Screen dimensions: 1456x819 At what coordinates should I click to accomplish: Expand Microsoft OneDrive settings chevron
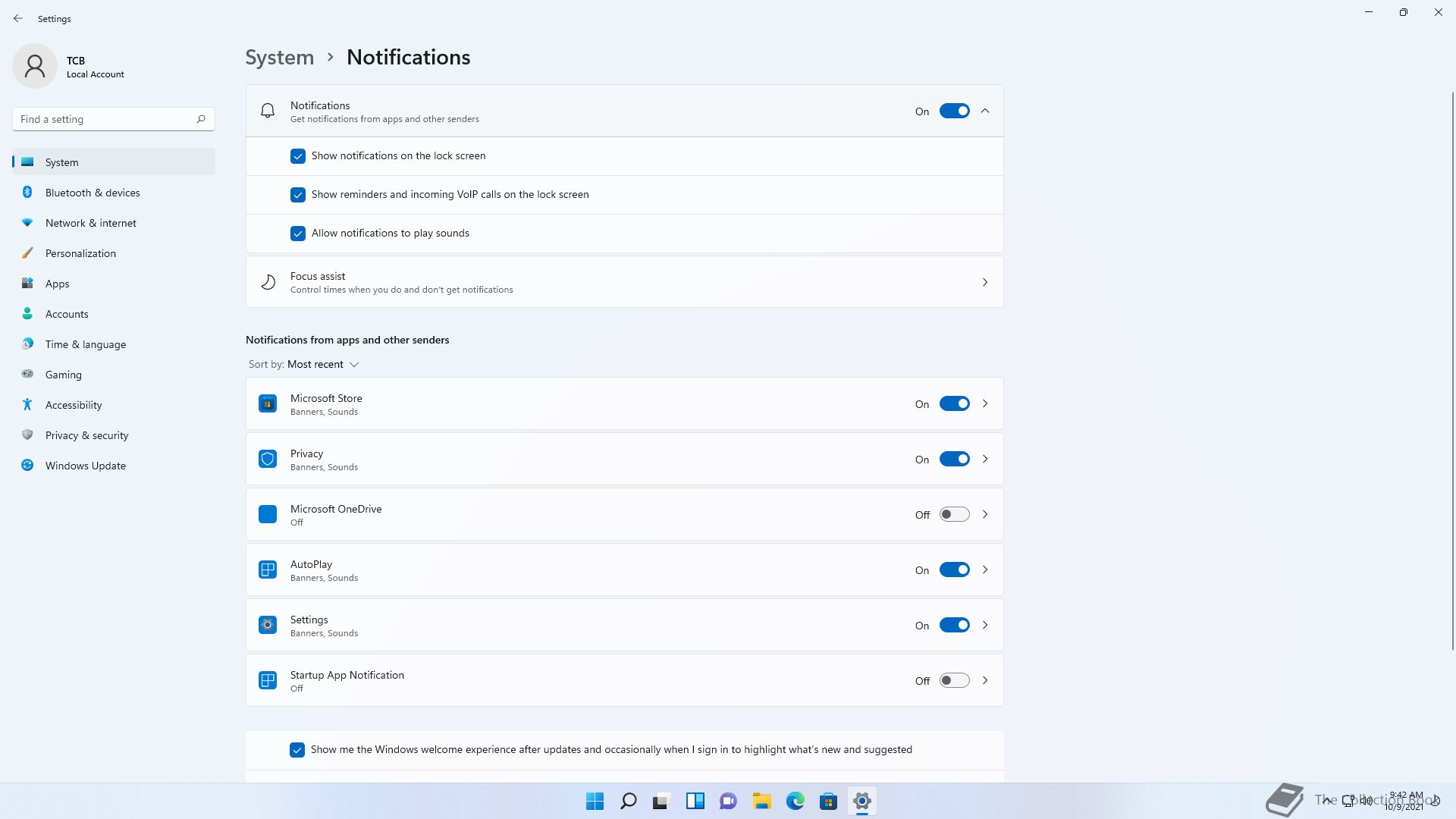[x=985, y=514]
